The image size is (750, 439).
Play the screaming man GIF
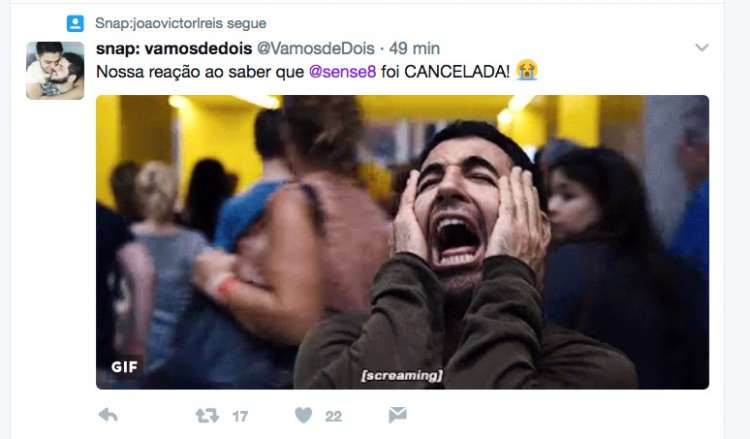(402, 242)
